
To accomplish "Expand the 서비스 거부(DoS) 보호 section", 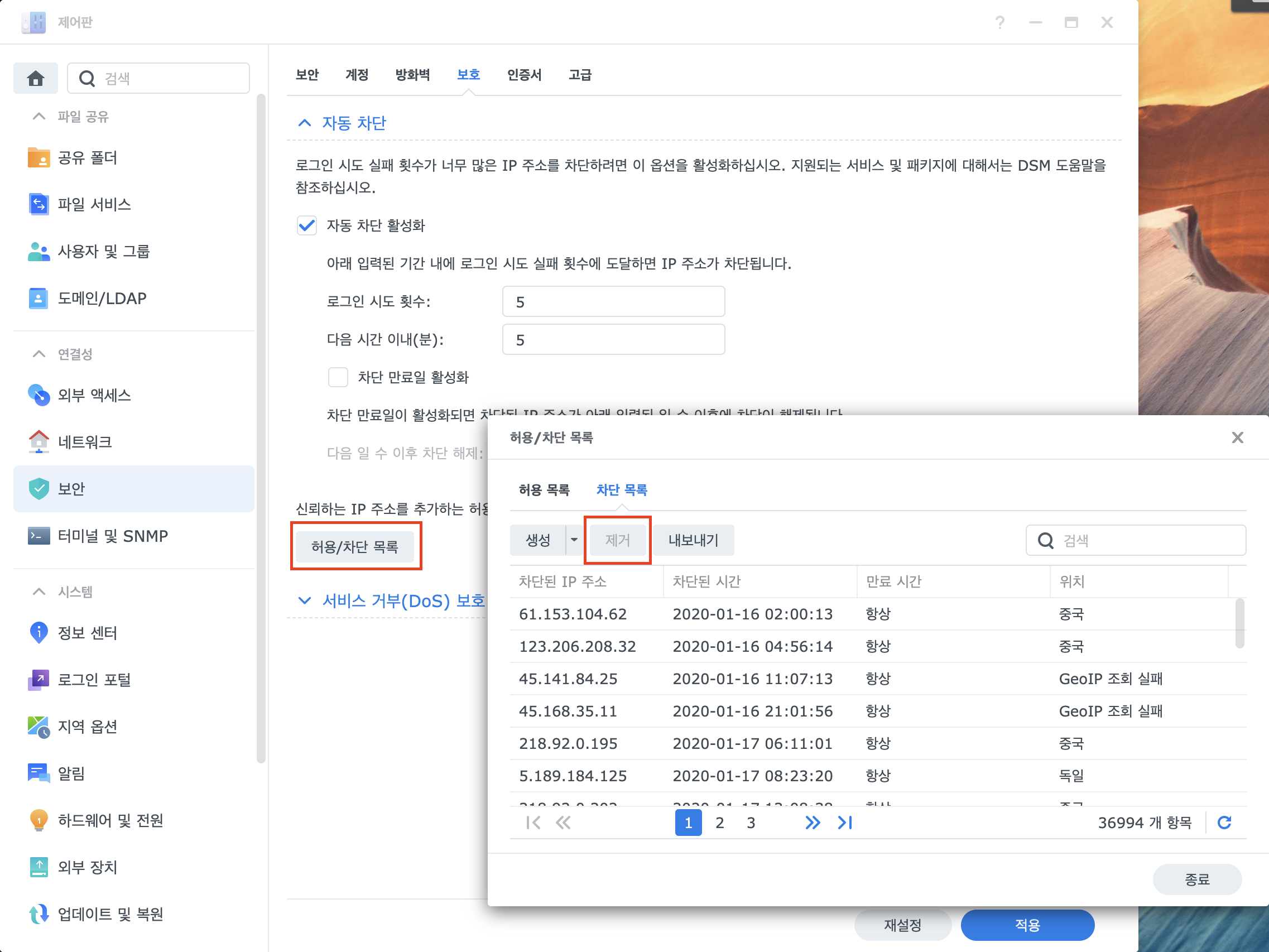I will pos(304,600).
